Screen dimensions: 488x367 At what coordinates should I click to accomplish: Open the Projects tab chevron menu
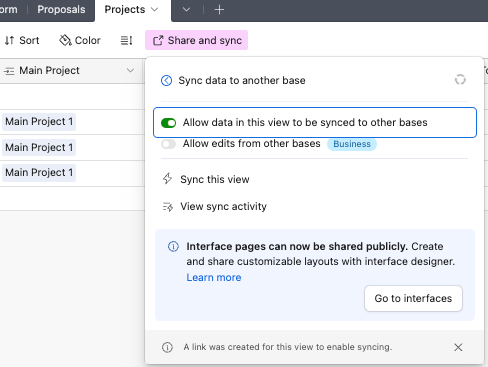point(154,9)
